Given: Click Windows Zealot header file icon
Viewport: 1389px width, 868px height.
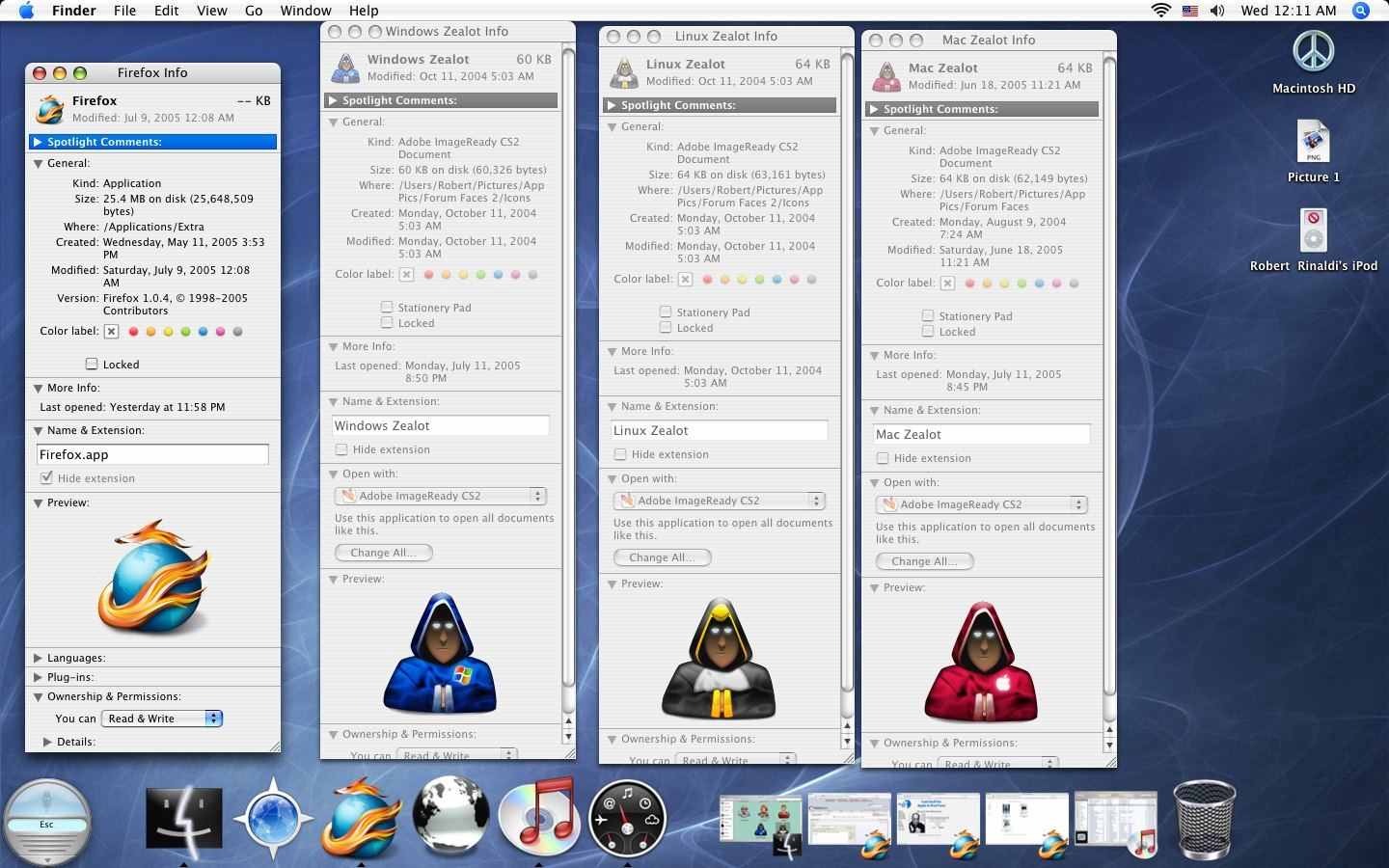Looking at the screenshot, I should pyautogui.click(x=345, y=68).
